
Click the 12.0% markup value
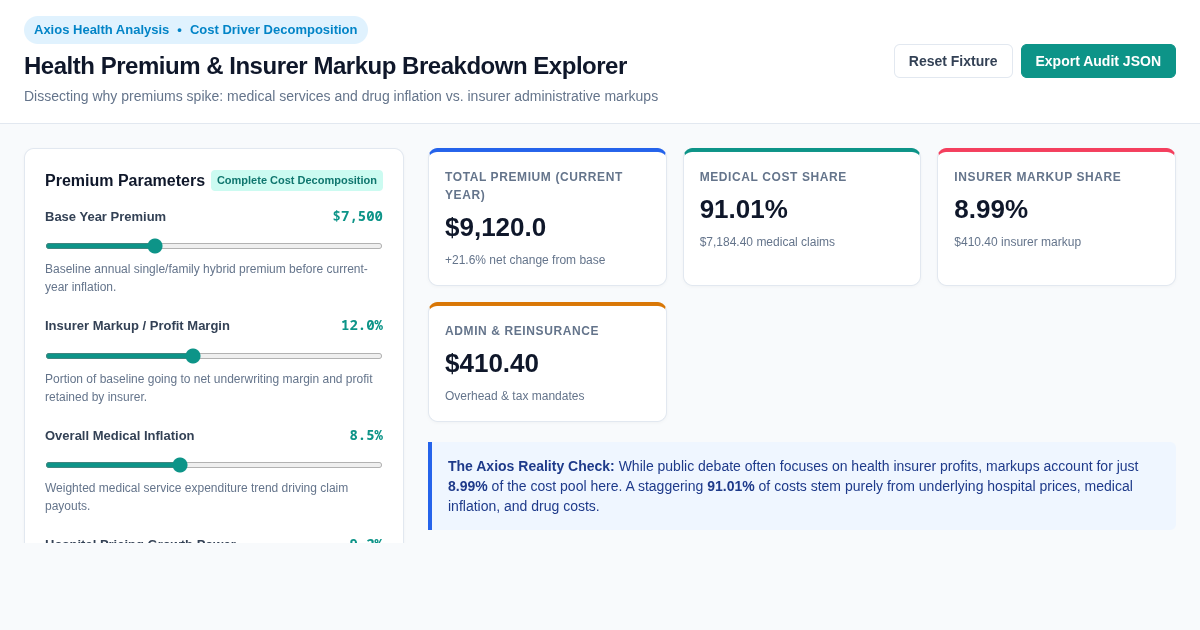362,325
